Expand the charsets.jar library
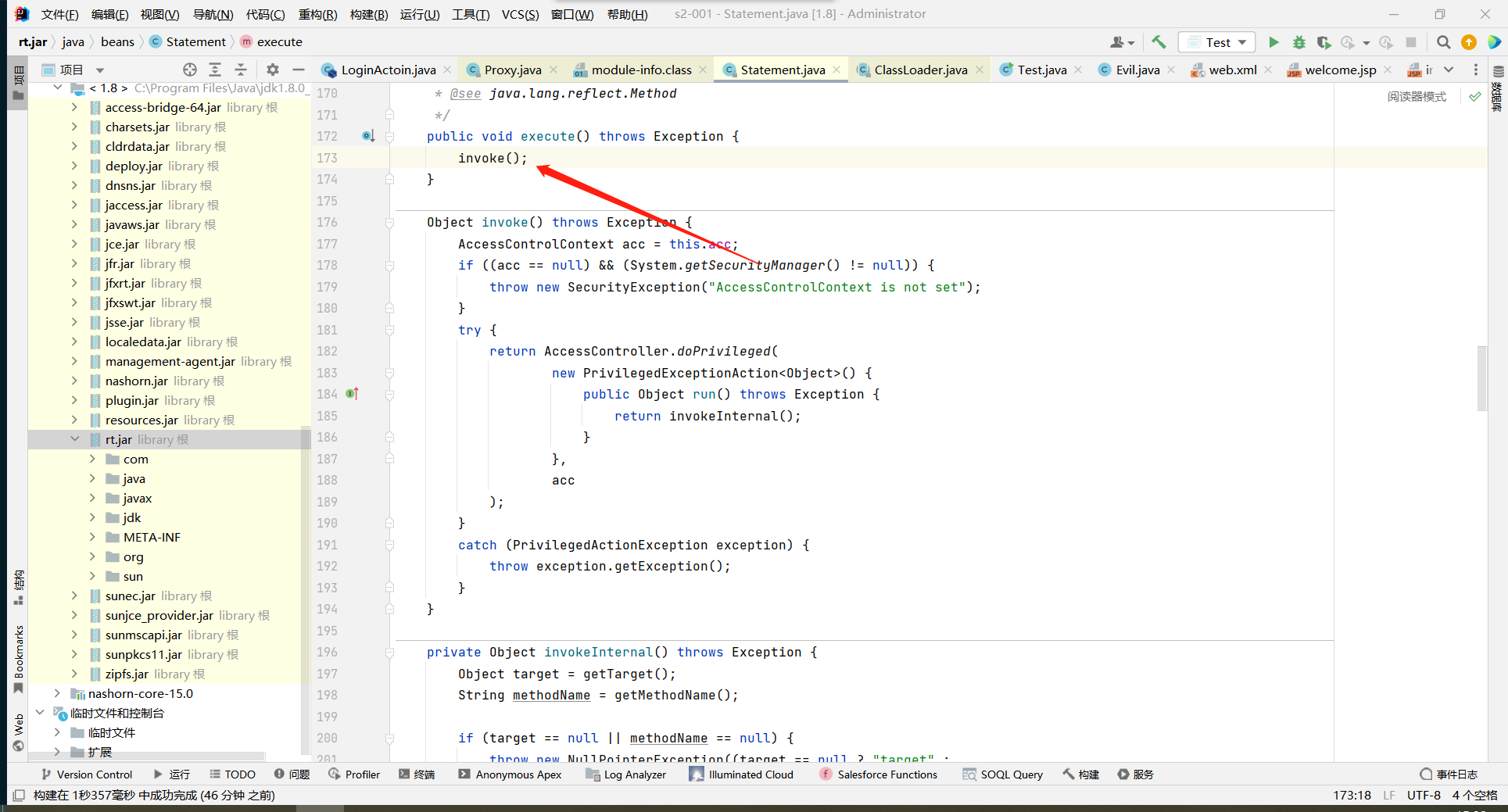This screenshot has height=812, width=1508. [75, 127]
